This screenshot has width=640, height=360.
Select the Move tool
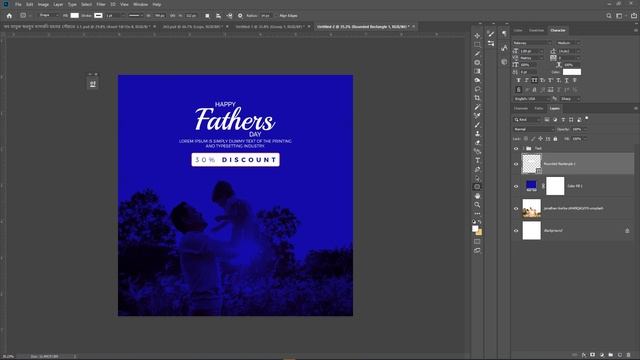click(x=477, y=36)
